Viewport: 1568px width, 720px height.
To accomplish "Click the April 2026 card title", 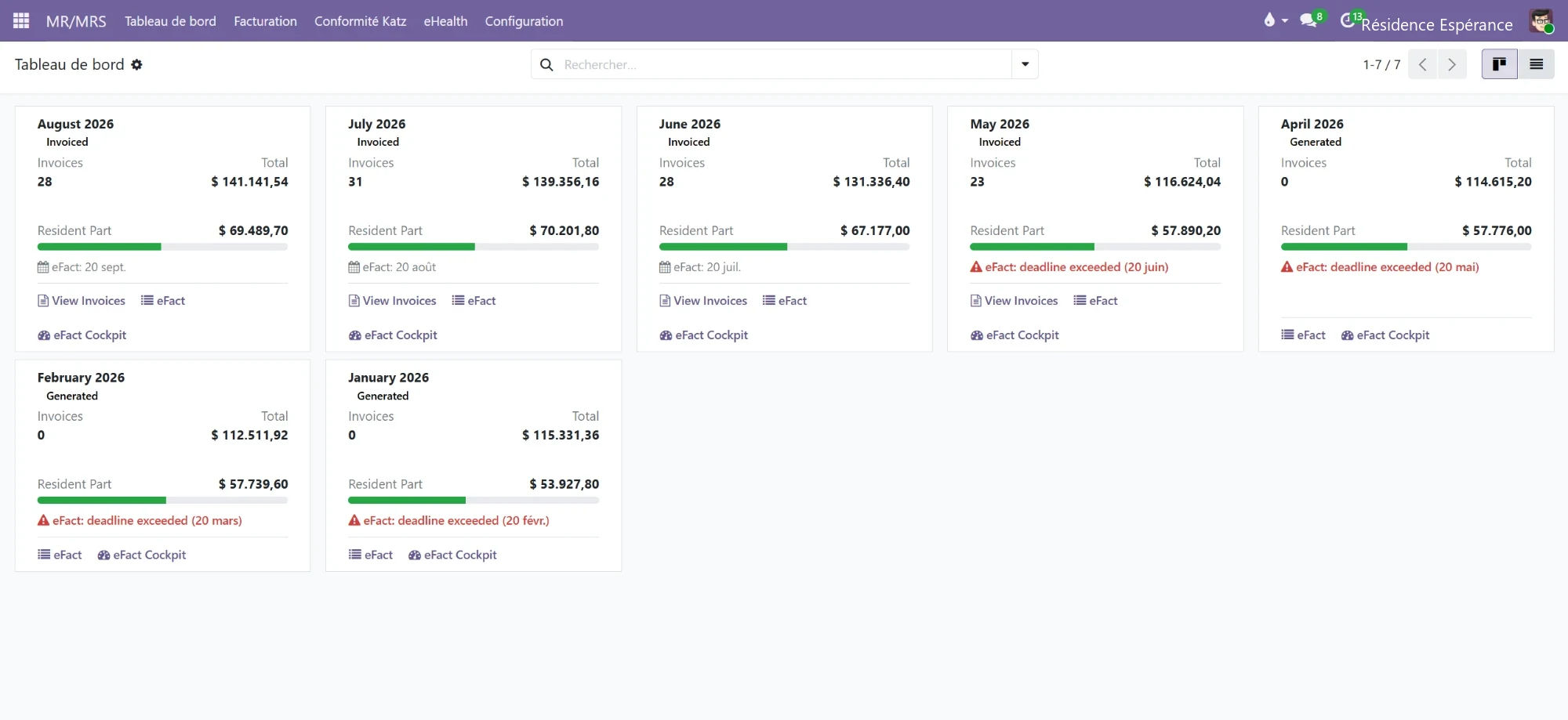I will (x=1312, y=124).
